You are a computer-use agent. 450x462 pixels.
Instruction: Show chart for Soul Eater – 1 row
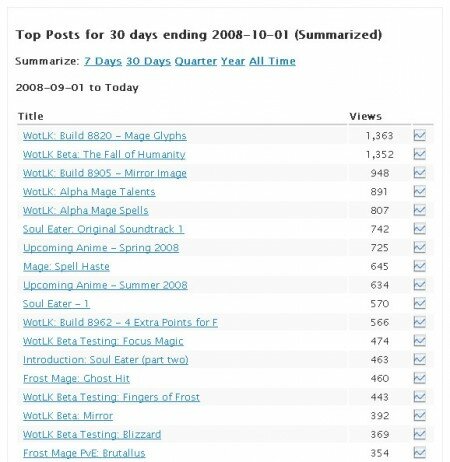point(420,303)
